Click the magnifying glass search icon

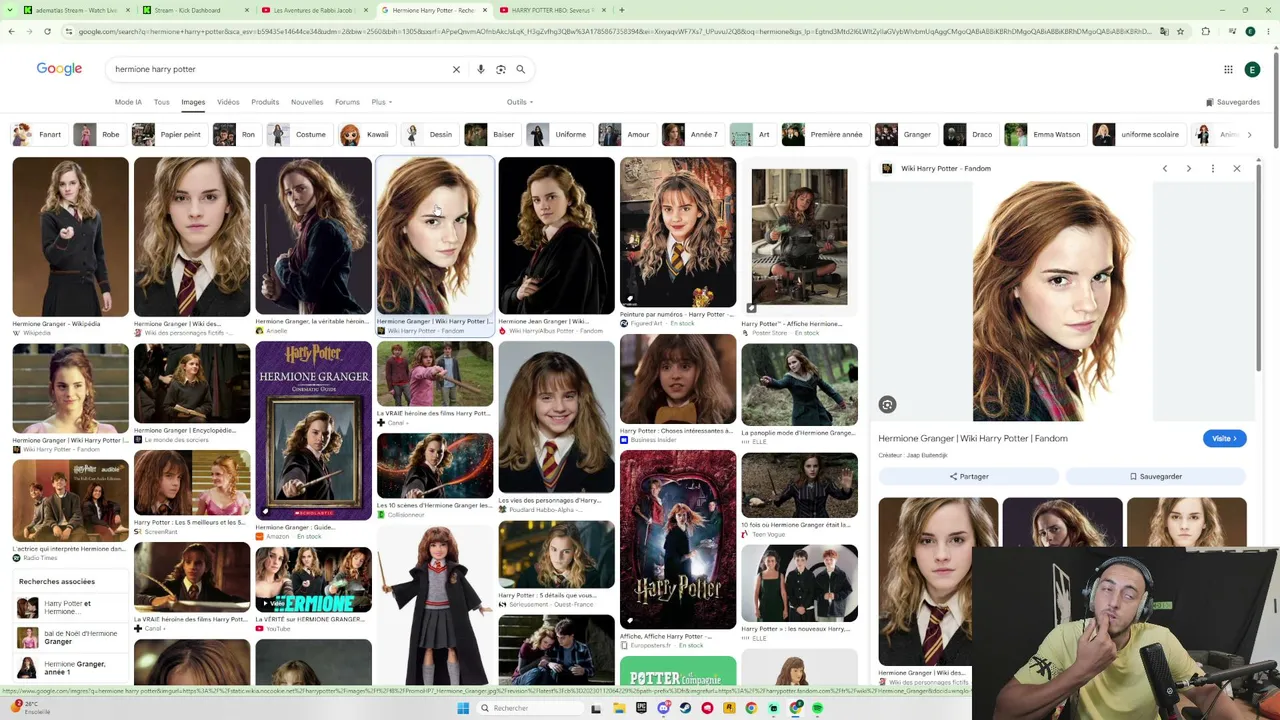tap(520, 69)
